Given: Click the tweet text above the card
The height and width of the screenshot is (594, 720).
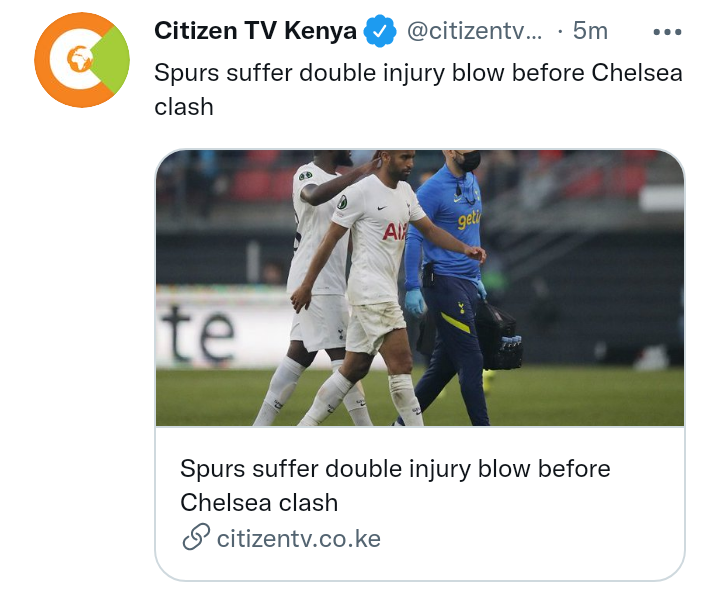Looking at the screenshot, I should [x=418, y=90].
